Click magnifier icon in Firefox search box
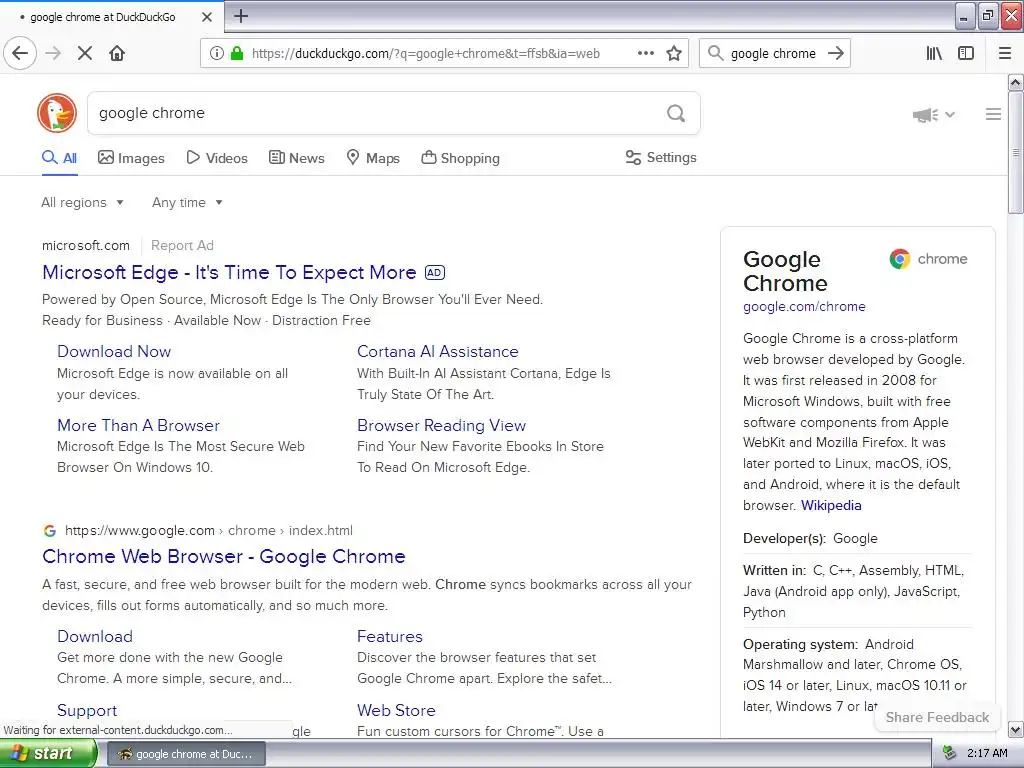 (x=715, y=53)
